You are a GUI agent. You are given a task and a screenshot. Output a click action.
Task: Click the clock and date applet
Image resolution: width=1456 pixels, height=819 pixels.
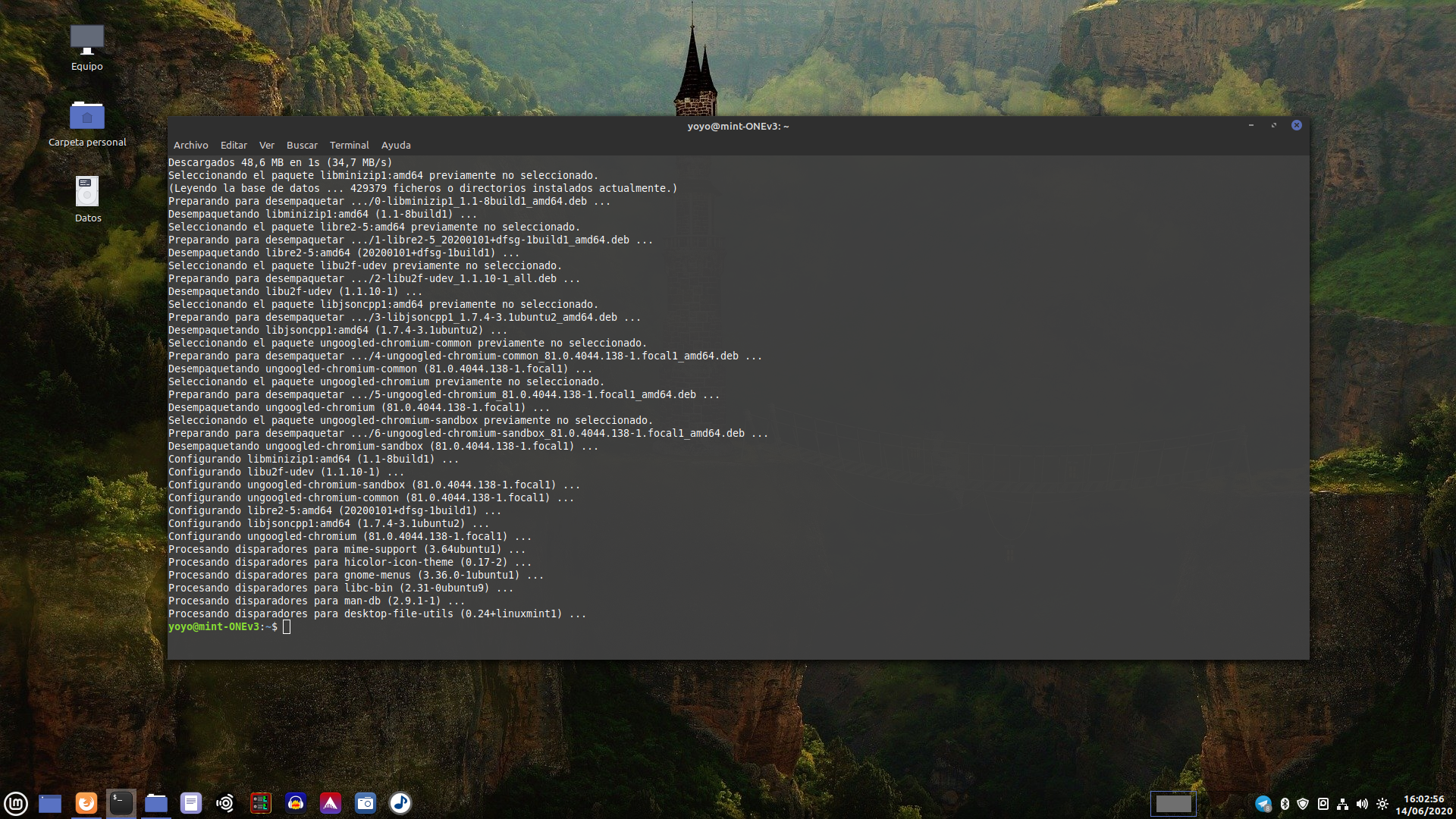[1423, 805]
